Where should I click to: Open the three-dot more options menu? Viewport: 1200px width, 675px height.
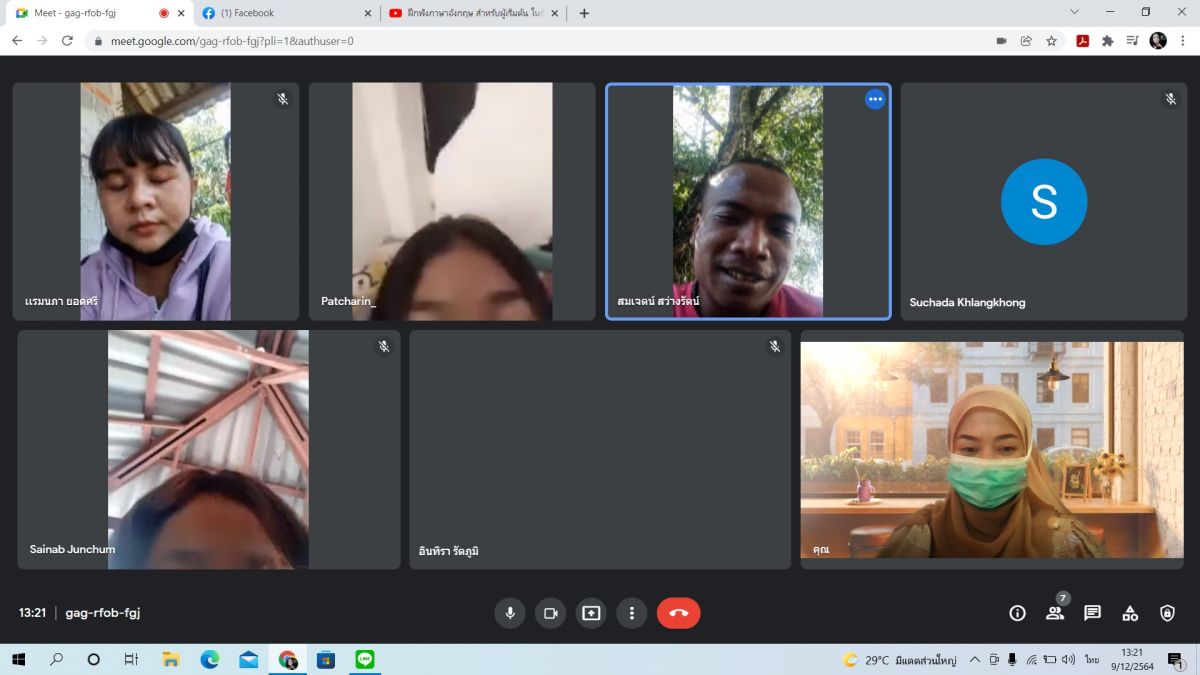(x=631, y=613)
